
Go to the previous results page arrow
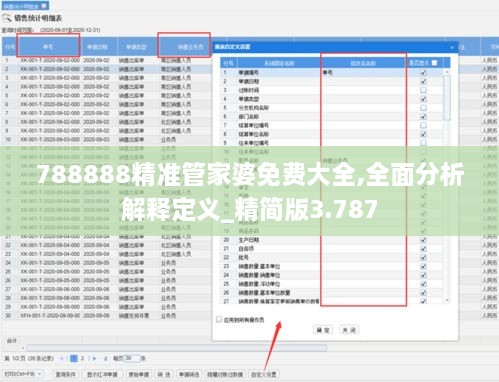[x=62, y=359]
